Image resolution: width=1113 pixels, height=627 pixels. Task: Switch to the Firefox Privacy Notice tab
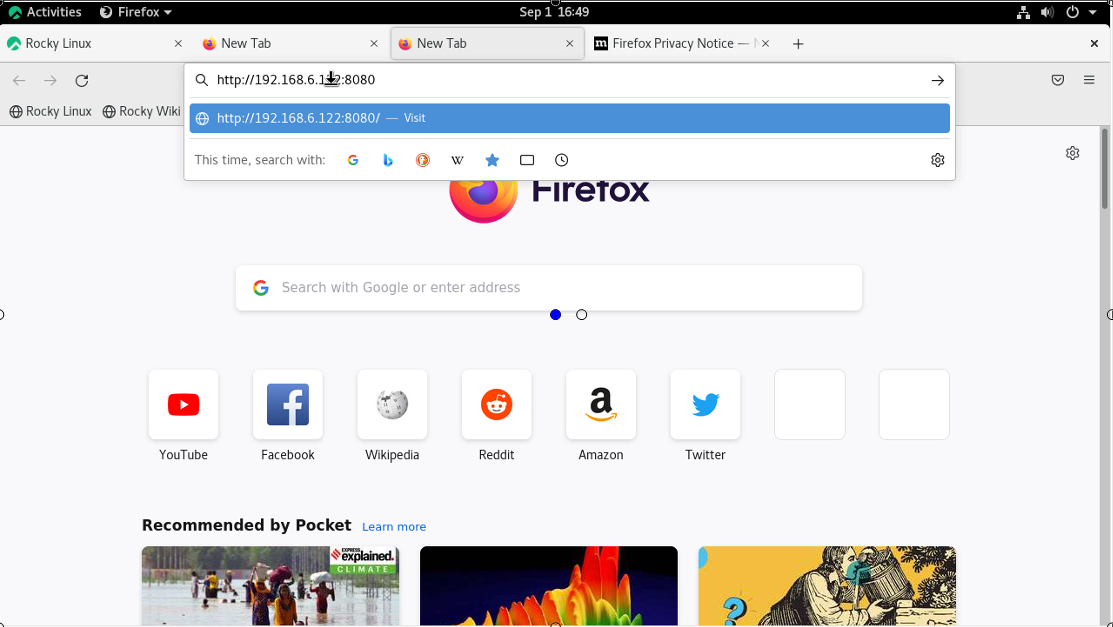(682, 44)
